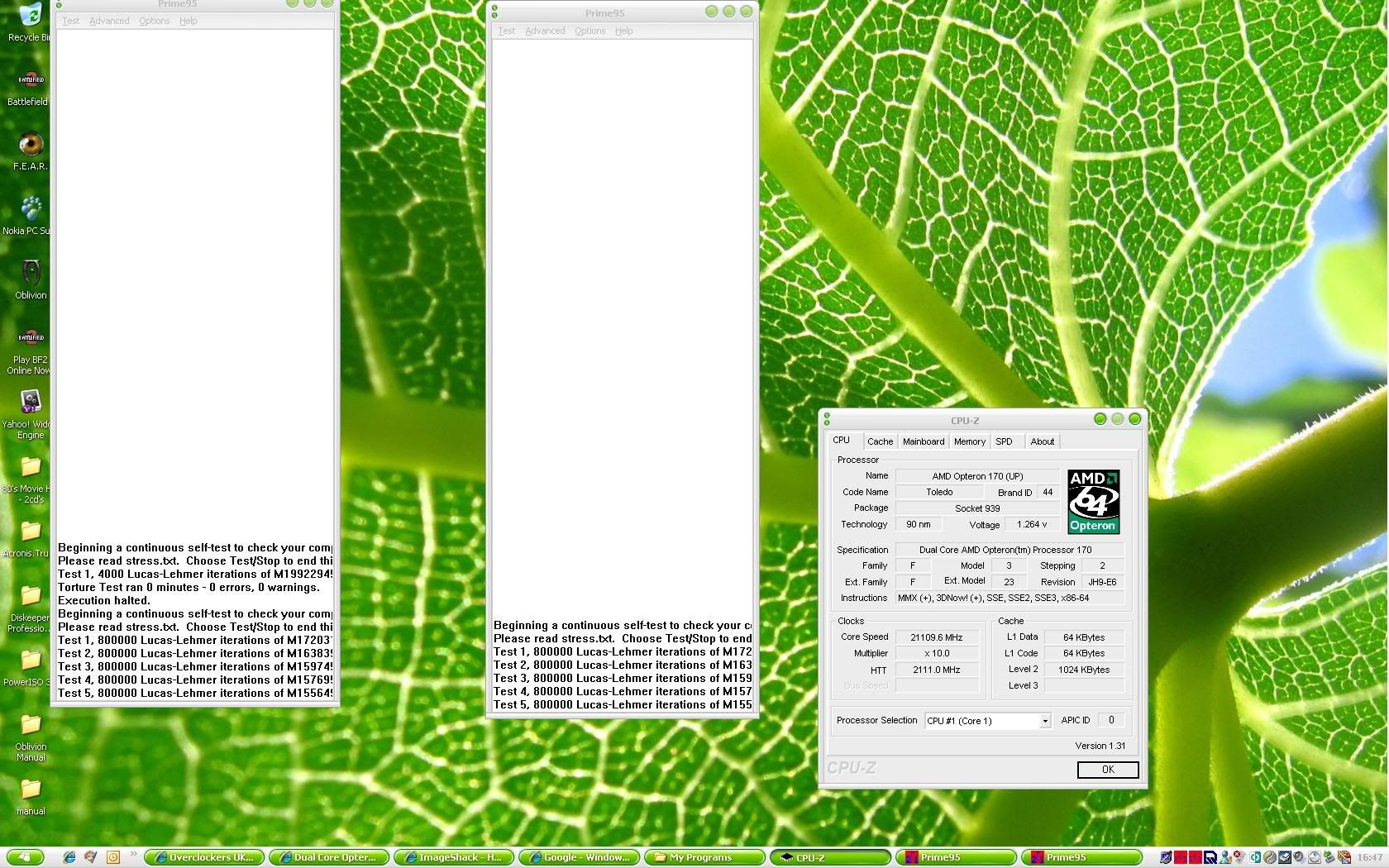Click the Core Speed value 21109.6 MHz
This screenshot has width=1389, height=868.
[937, 637]
